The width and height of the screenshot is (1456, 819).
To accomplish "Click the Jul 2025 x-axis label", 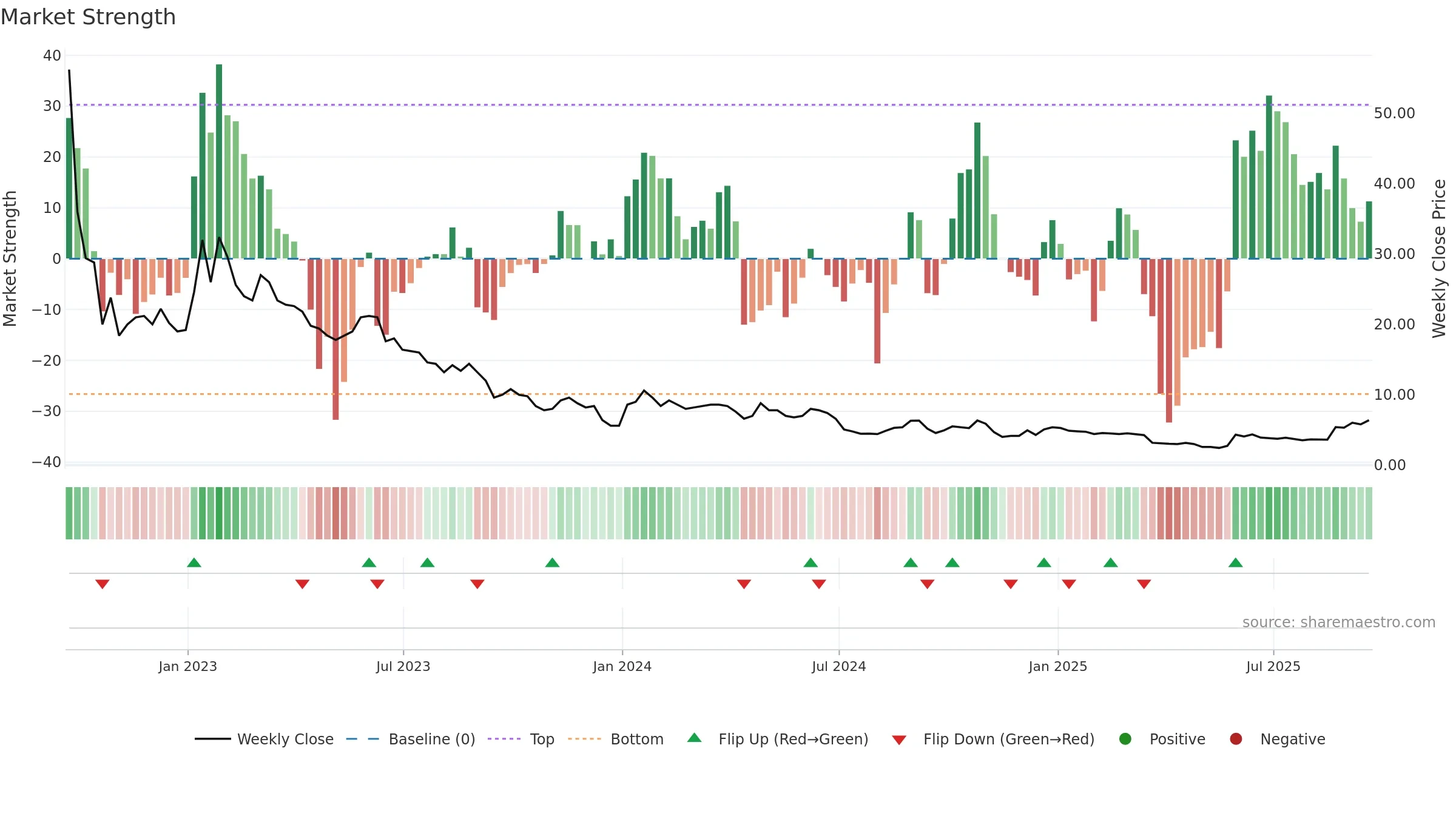I will pyautogui.click(x=1273, y=666).
